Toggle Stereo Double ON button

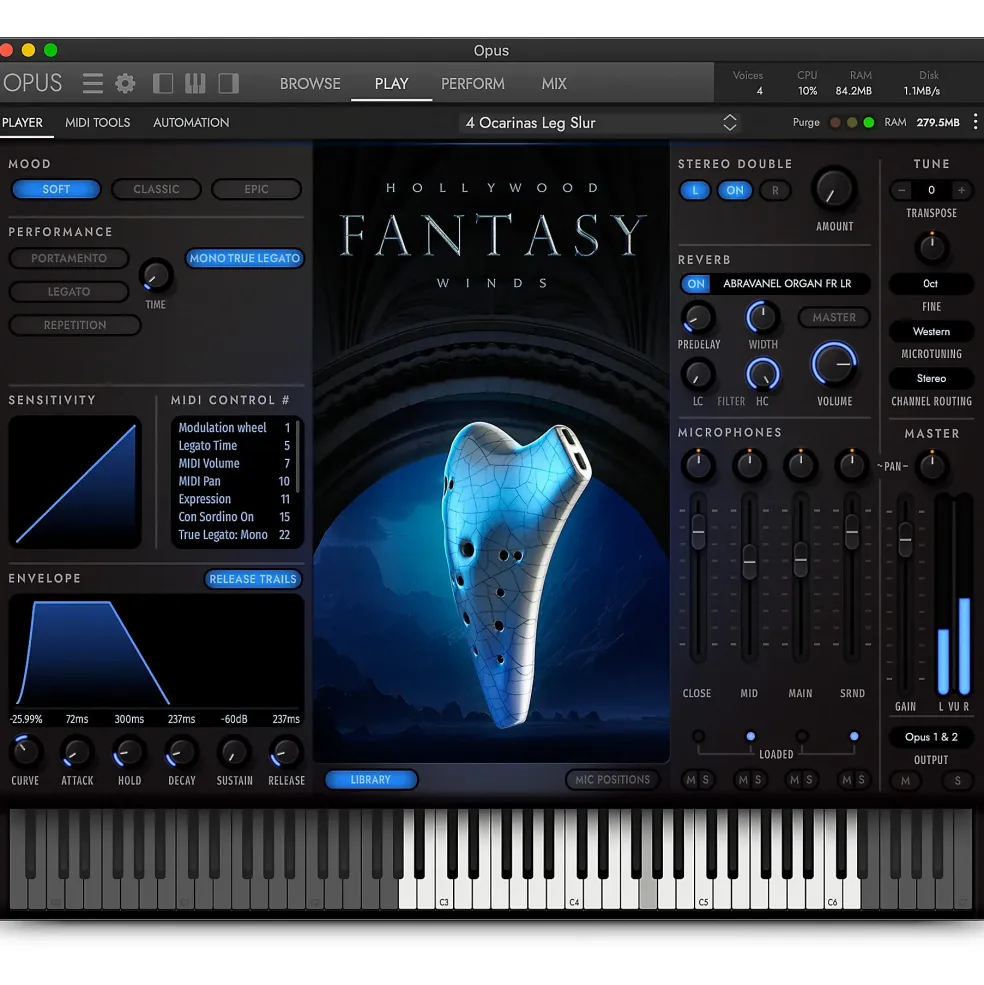(735, 190)
